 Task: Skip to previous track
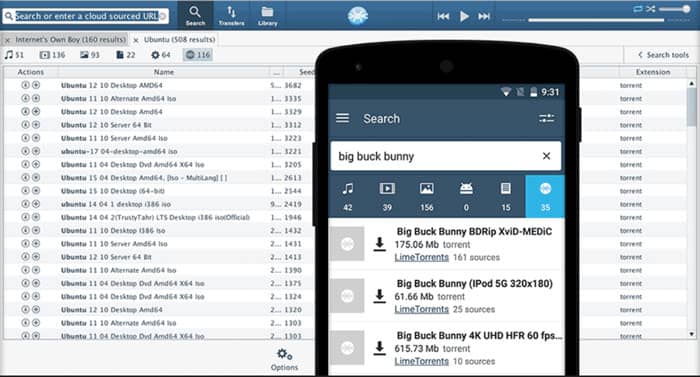click(x=443, y=17)
